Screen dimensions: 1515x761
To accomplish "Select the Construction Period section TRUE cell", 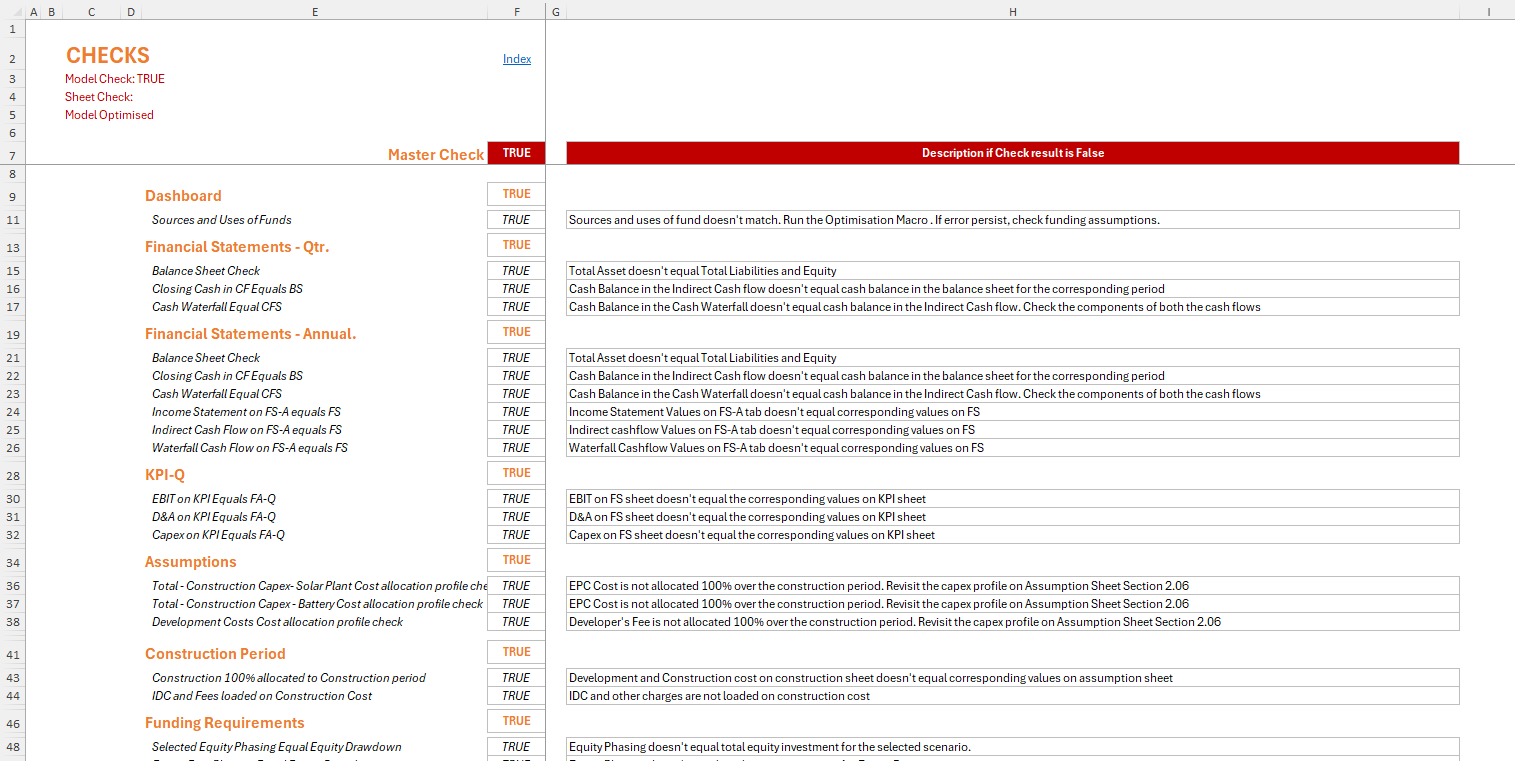I will coord(517,652).
